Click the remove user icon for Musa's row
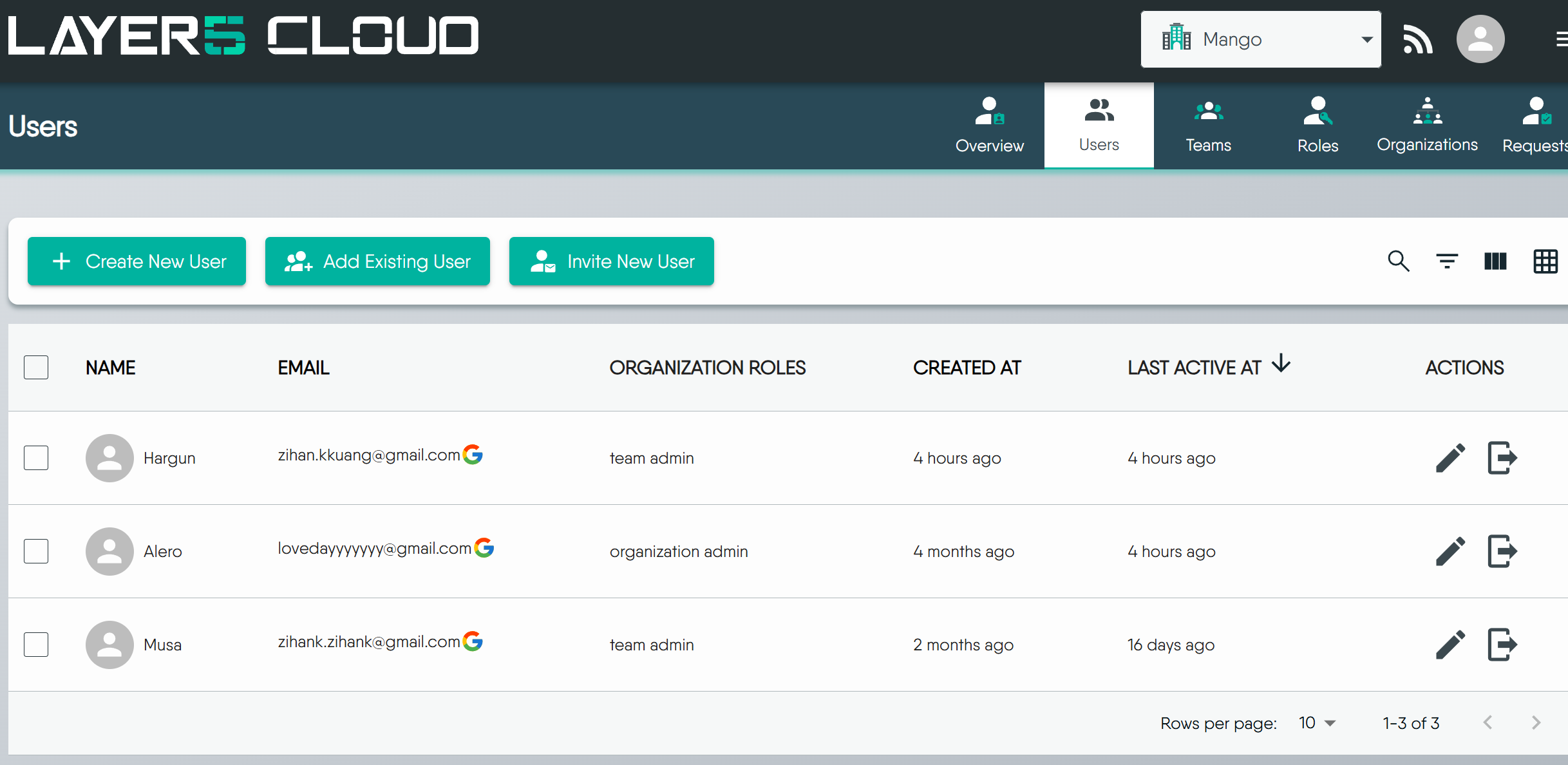This screenshot has width=1568, height=765. pos(1502,645)
